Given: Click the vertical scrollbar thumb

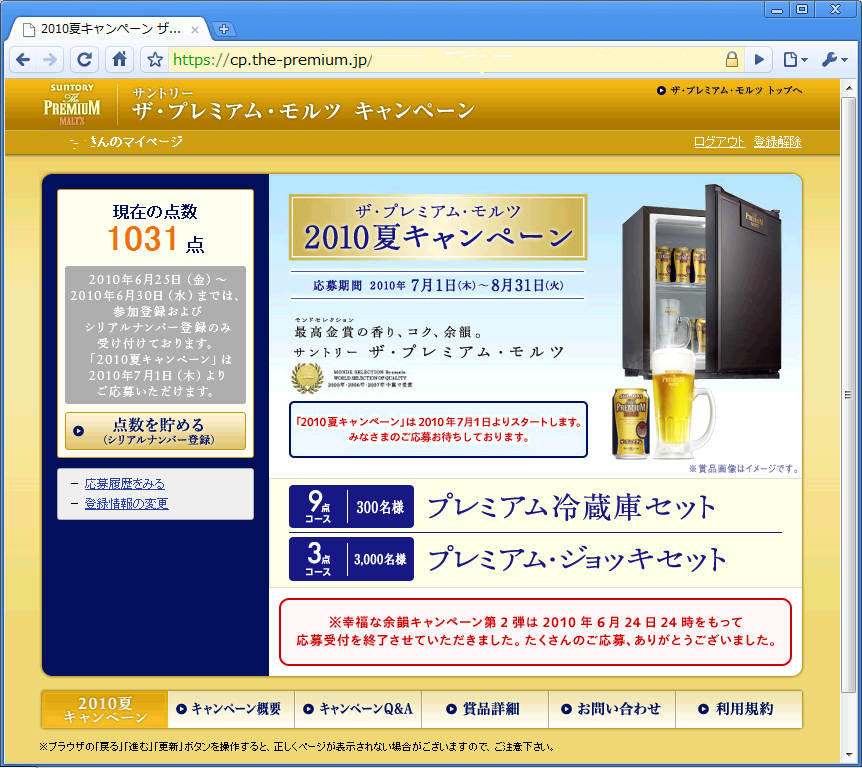Looking at the screenshot, I should coord(848,394).
